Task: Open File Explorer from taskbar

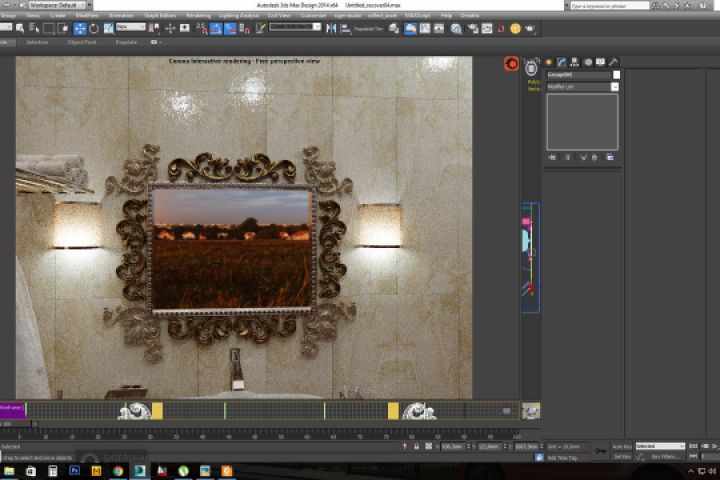Action: coord(9,471)
